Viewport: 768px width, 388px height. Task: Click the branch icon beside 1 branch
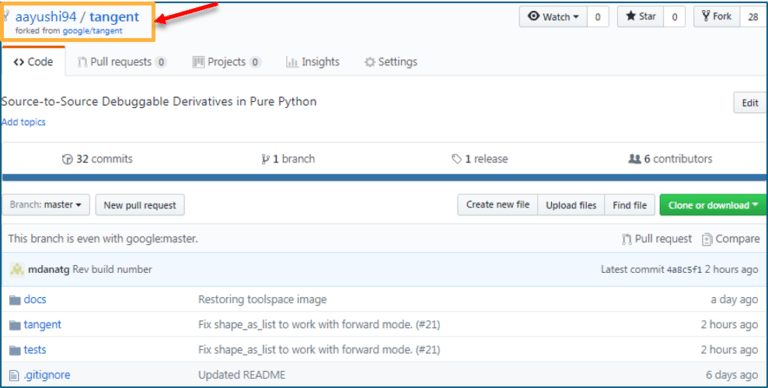pos(265,159)
